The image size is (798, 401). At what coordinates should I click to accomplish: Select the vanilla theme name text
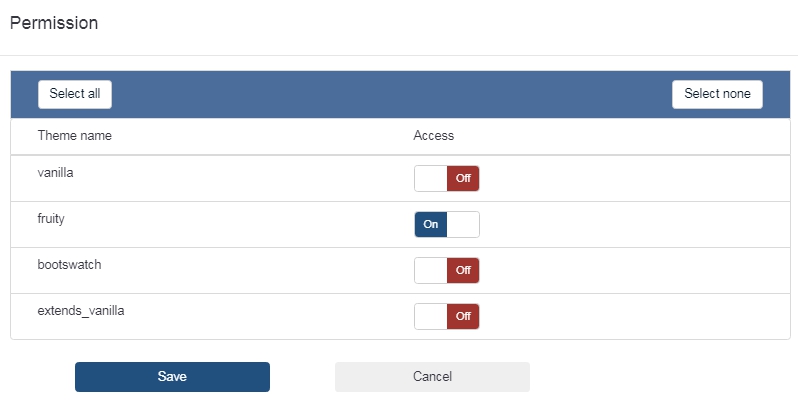point(56,173)
